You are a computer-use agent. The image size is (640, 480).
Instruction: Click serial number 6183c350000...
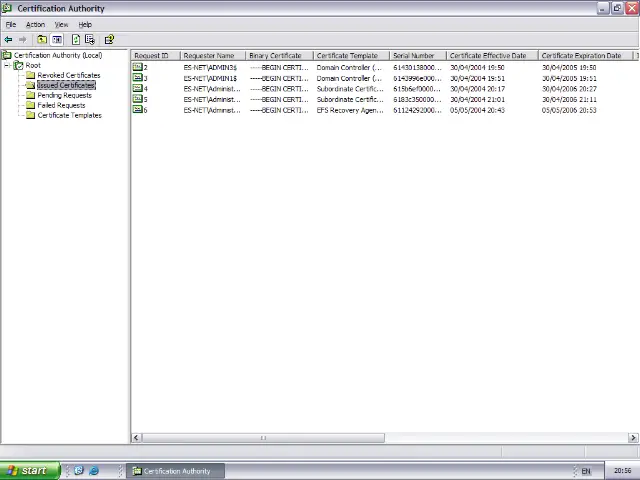pyautogui.click(x=417, y=99)
